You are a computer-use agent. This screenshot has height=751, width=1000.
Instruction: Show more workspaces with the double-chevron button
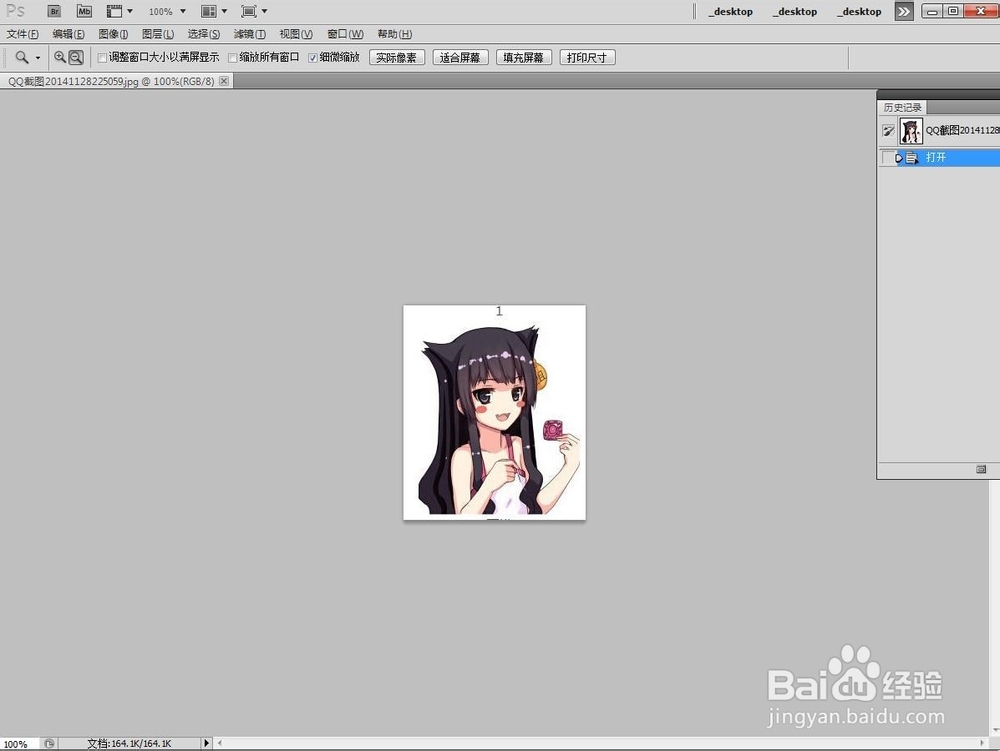click(904, 11)
